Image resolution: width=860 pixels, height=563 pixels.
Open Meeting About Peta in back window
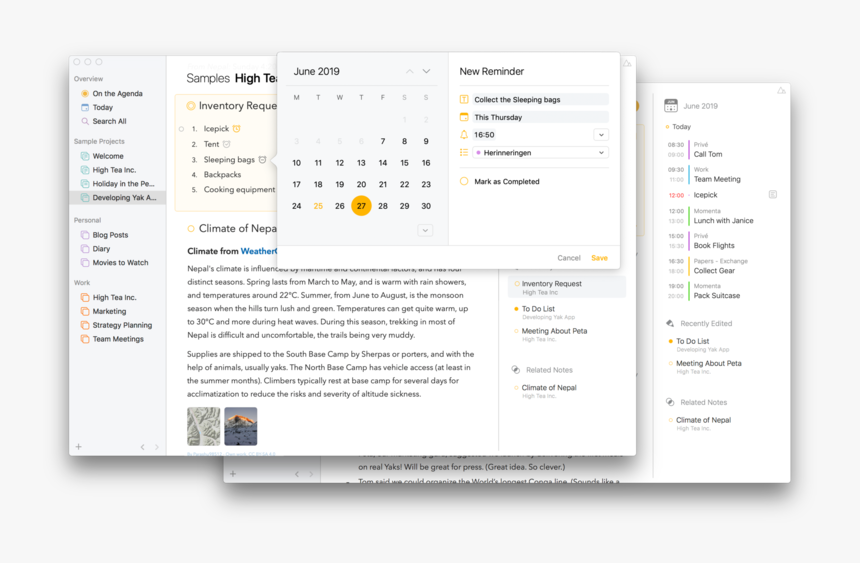pos(709,363)
